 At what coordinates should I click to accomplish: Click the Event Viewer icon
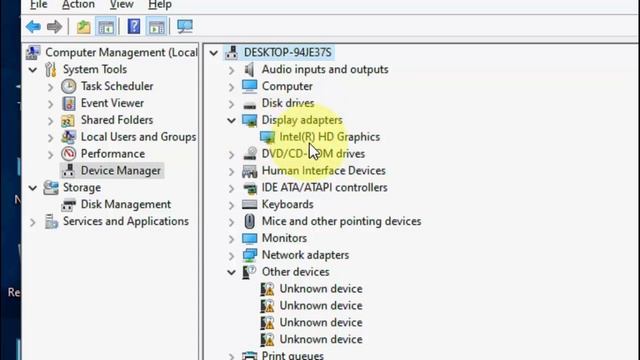(69, 103)
